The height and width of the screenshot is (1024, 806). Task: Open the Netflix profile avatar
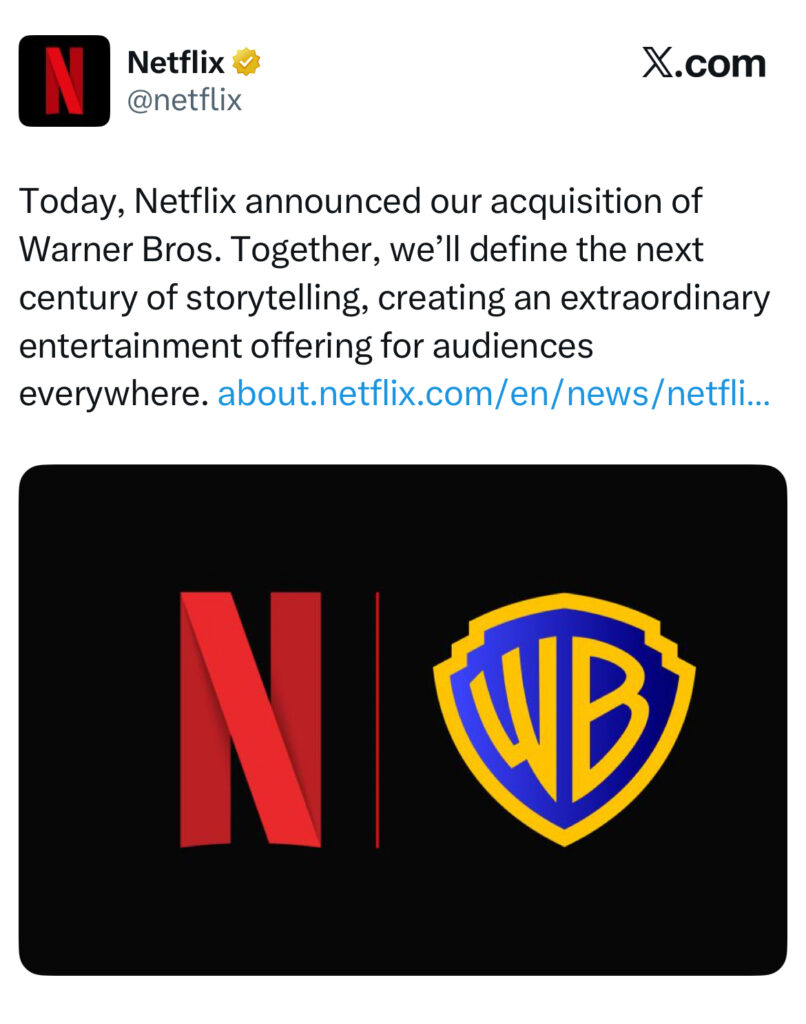64,81
